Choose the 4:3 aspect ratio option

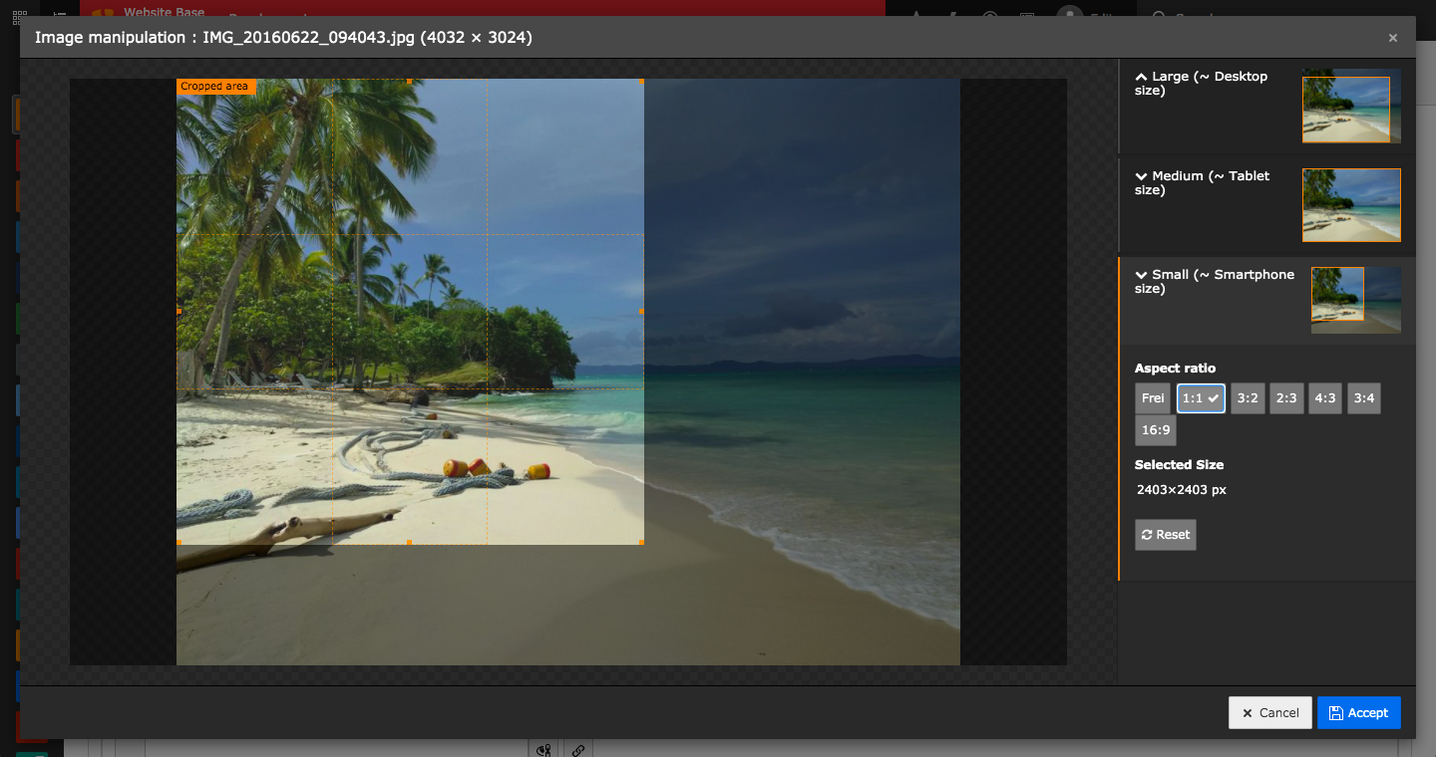(1324, 397)
